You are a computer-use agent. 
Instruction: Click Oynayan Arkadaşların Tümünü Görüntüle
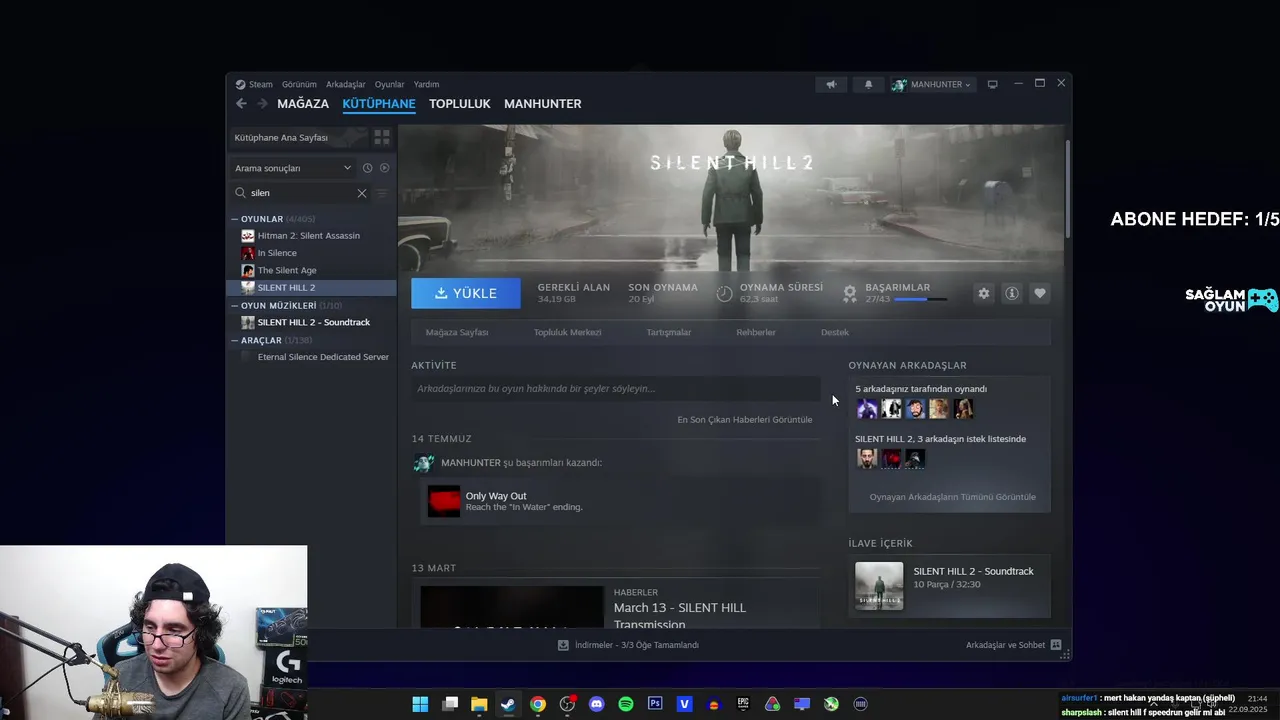point(953,497)
